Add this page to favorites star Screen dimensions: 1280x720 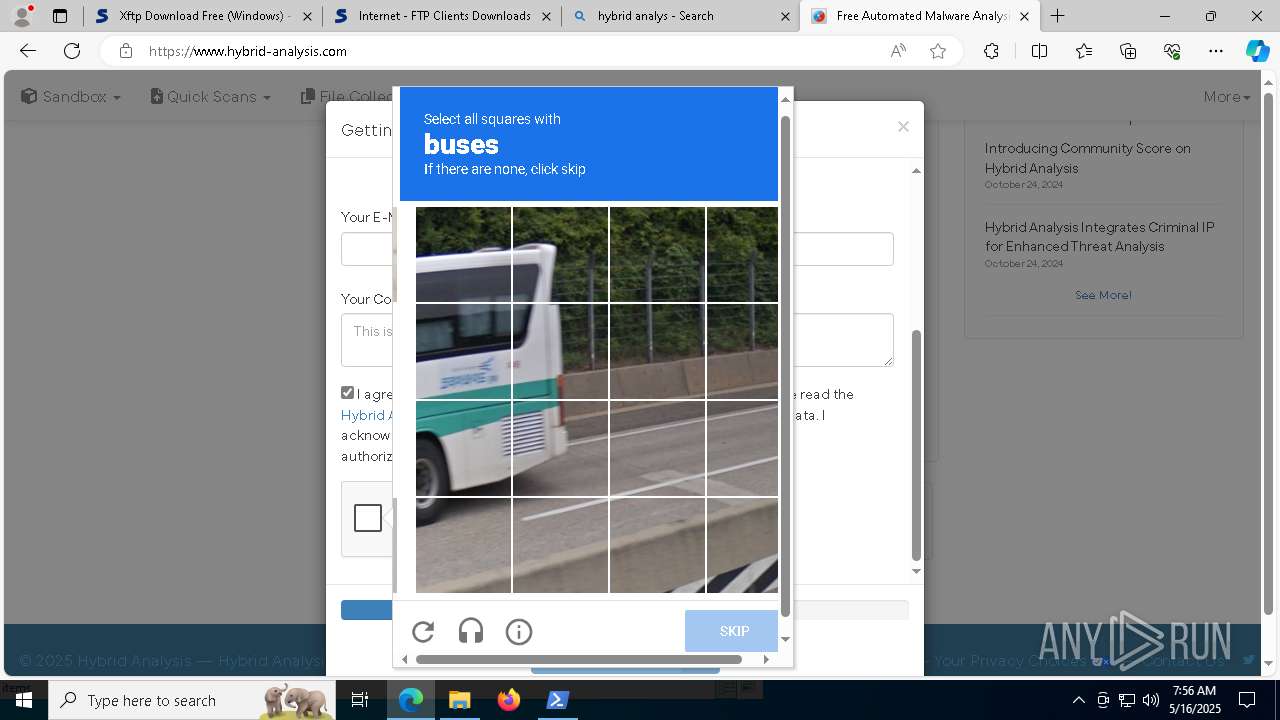(x=938, y=51)
